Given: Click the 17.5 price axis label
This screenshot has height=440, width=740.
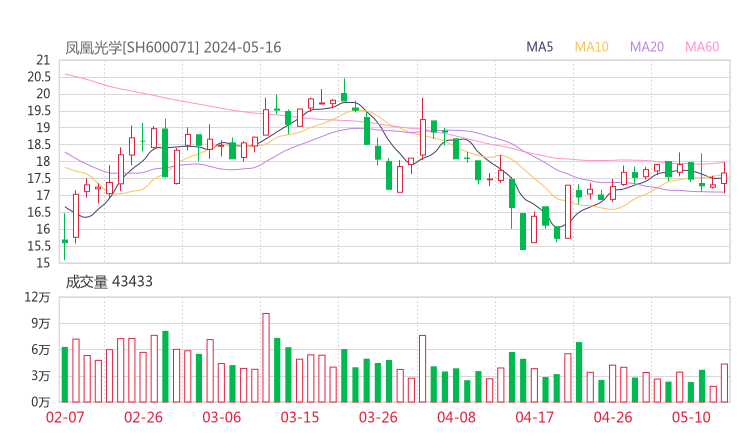Looking at the screenshot, I should (x=39, y=178).
